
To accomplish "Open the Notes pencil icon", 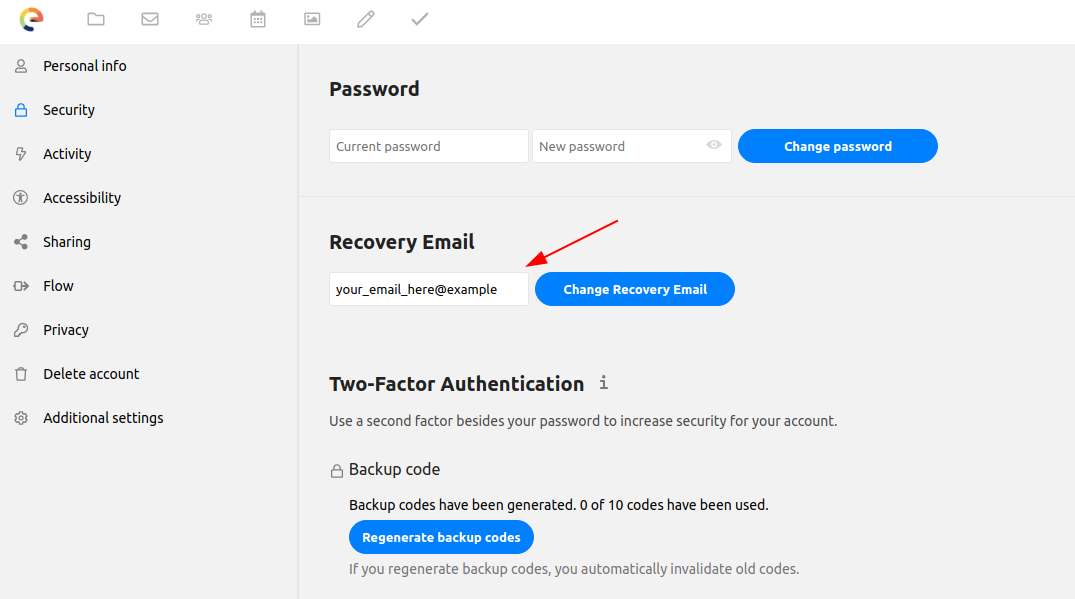I will [365, 18].
